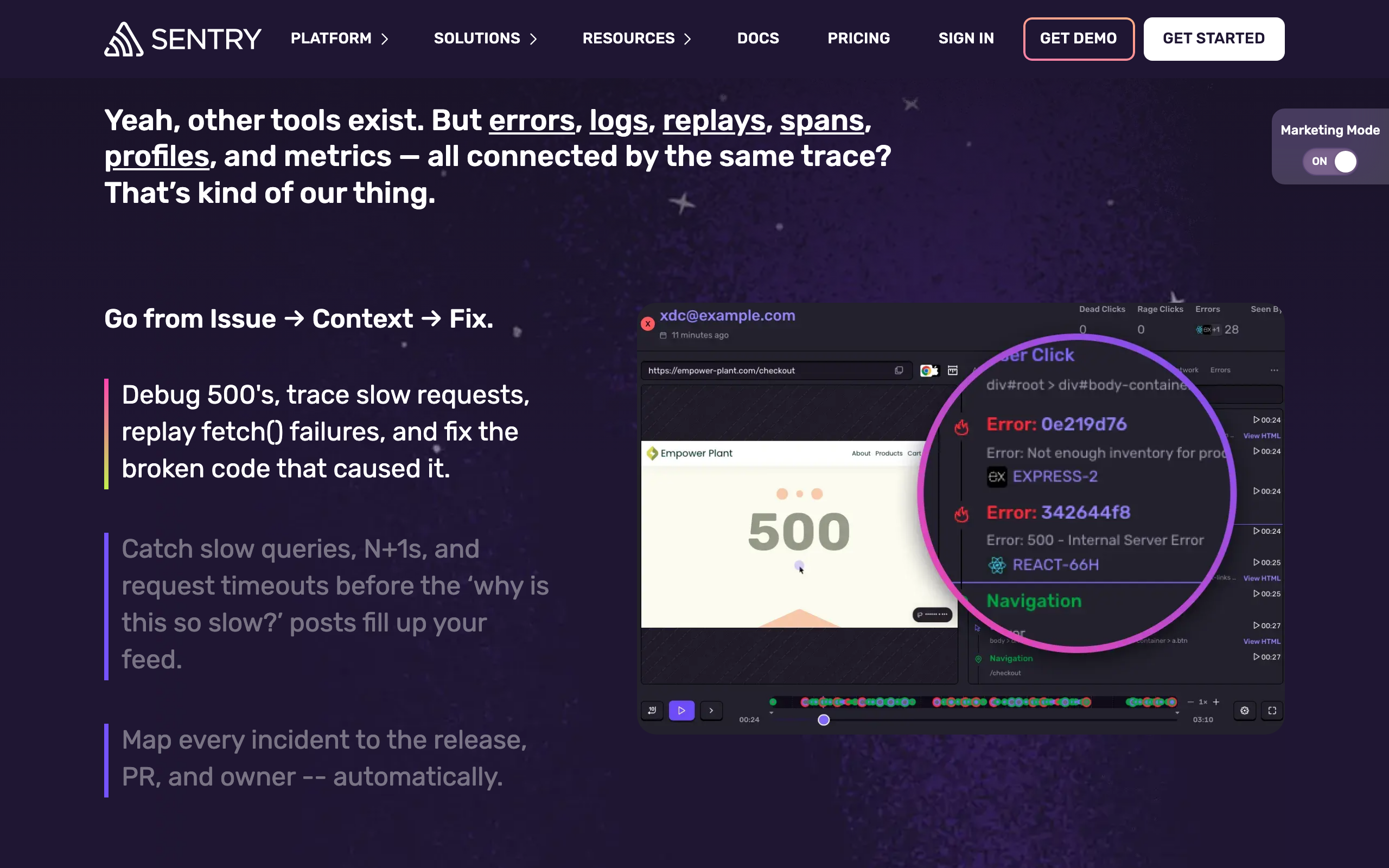Click the rewind 10 seconds icon
The width and height of the screenshot is (1389, 868).
point(652,711)
